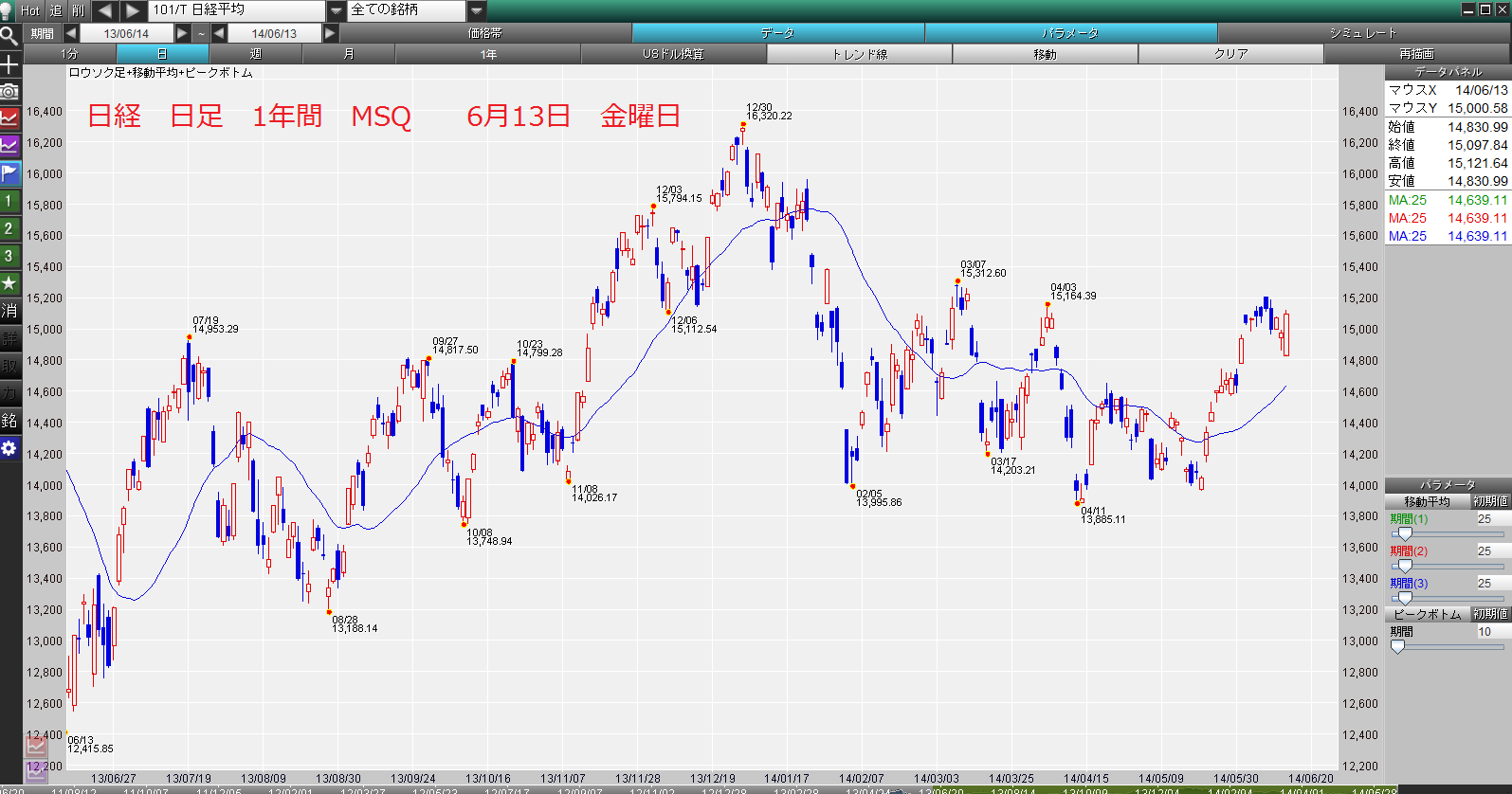The width and height of the screenshot is (1512, 794).
Task: Click the 移動平均 section header
Action: pyautogui.click(x=1428, y=501)
